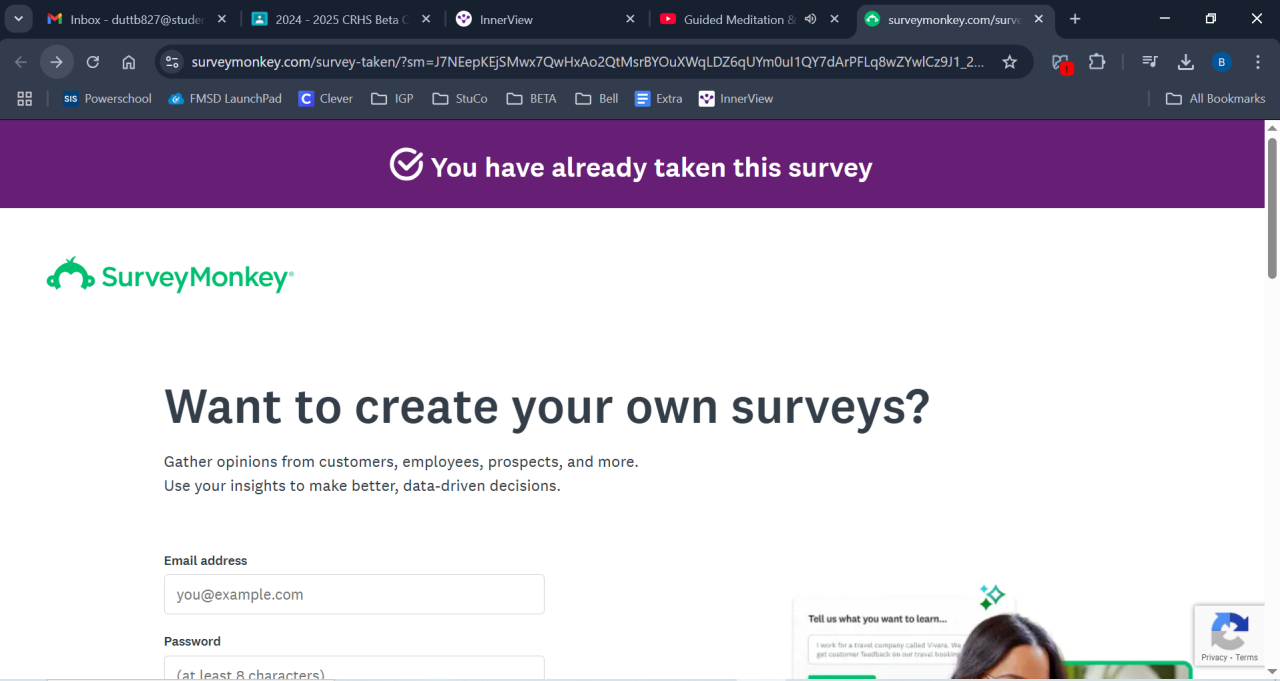Expand the StuCo bookmark folder
The image size is (1280, 681).
tap(460, 99)
